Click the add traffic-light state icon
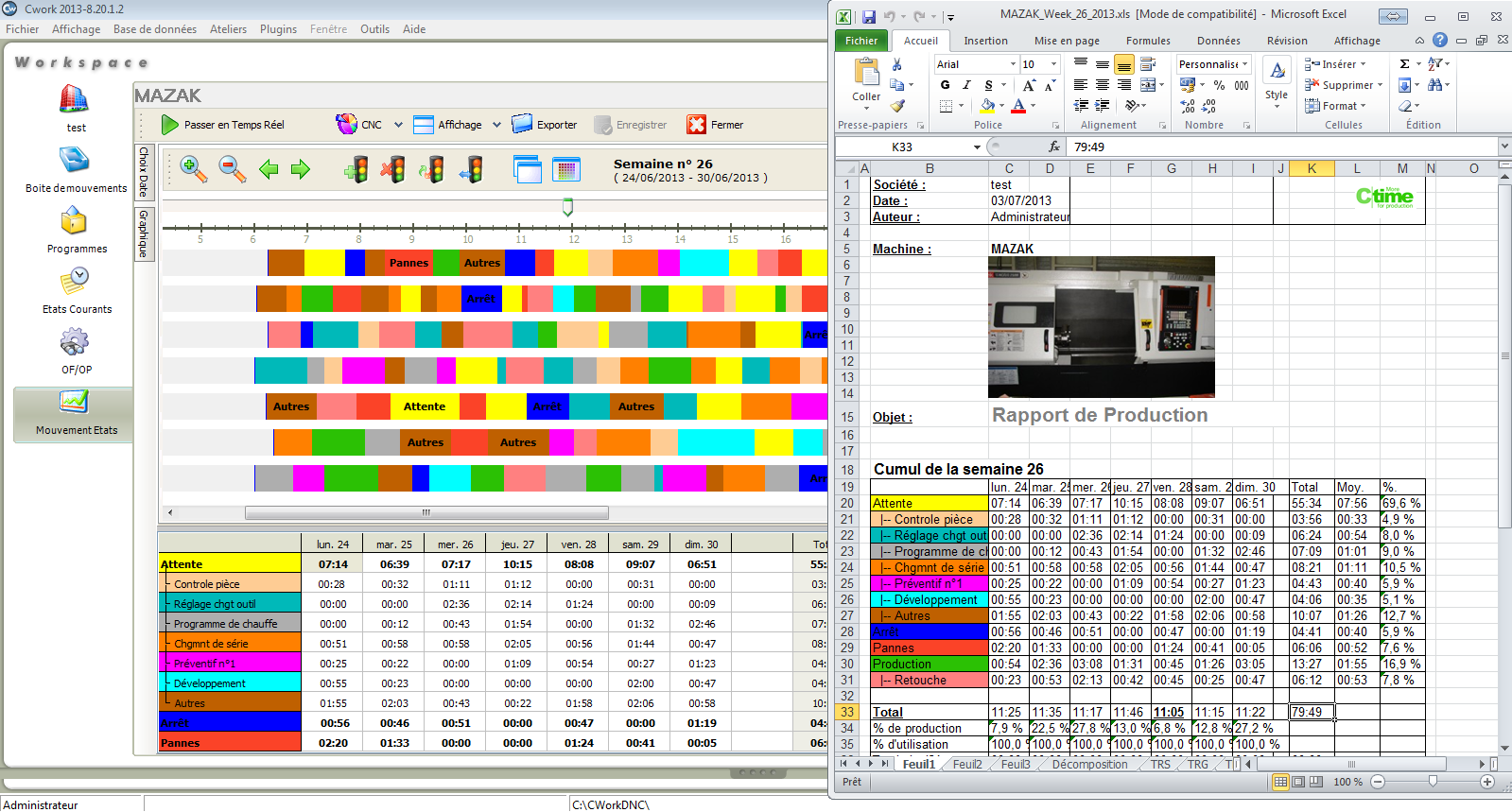This screenshot has width=1512, height=812. [x=356, y=169]
